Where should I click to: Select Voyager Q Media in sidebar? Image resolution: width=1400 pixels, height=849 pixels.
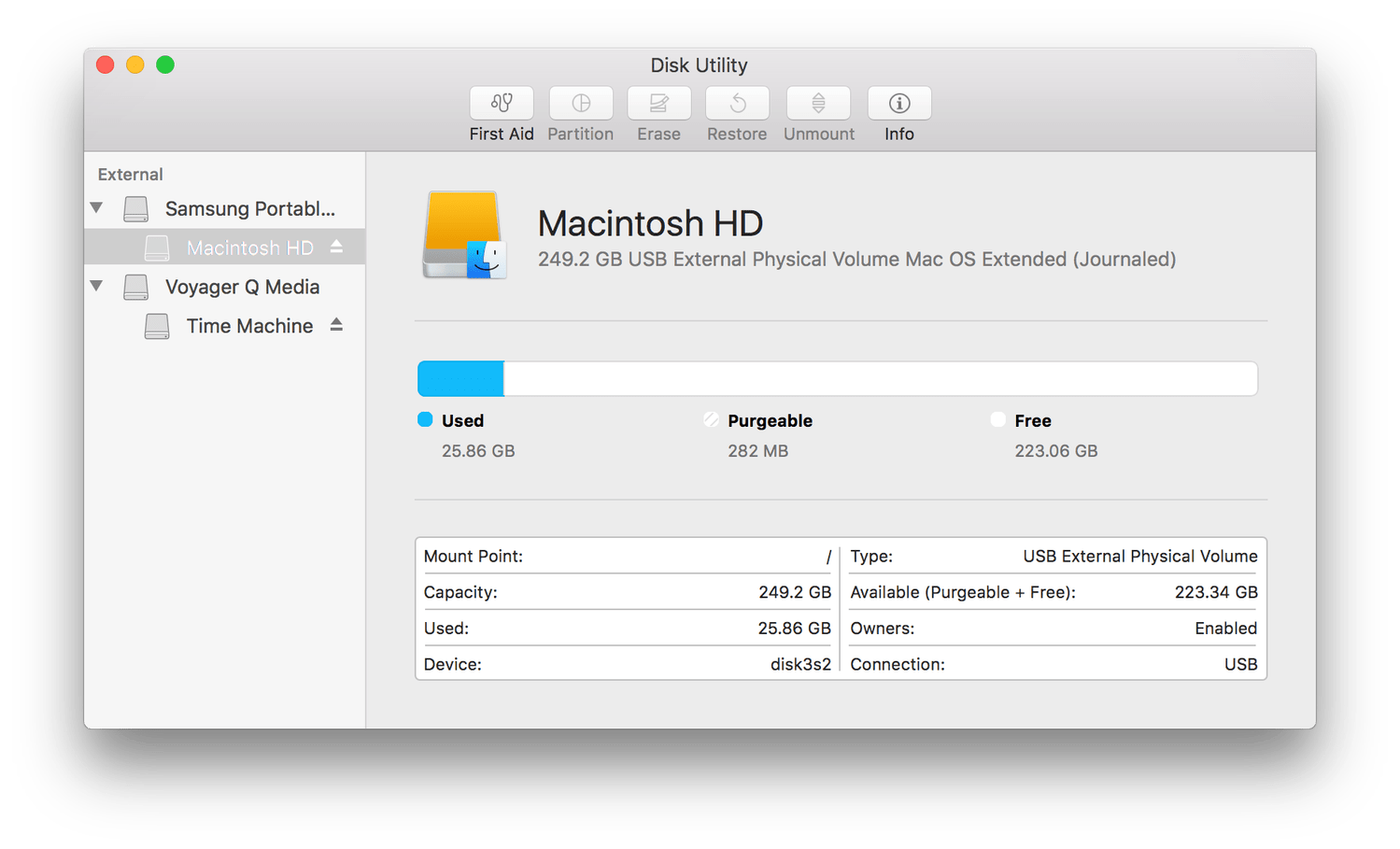click(242, 287)
